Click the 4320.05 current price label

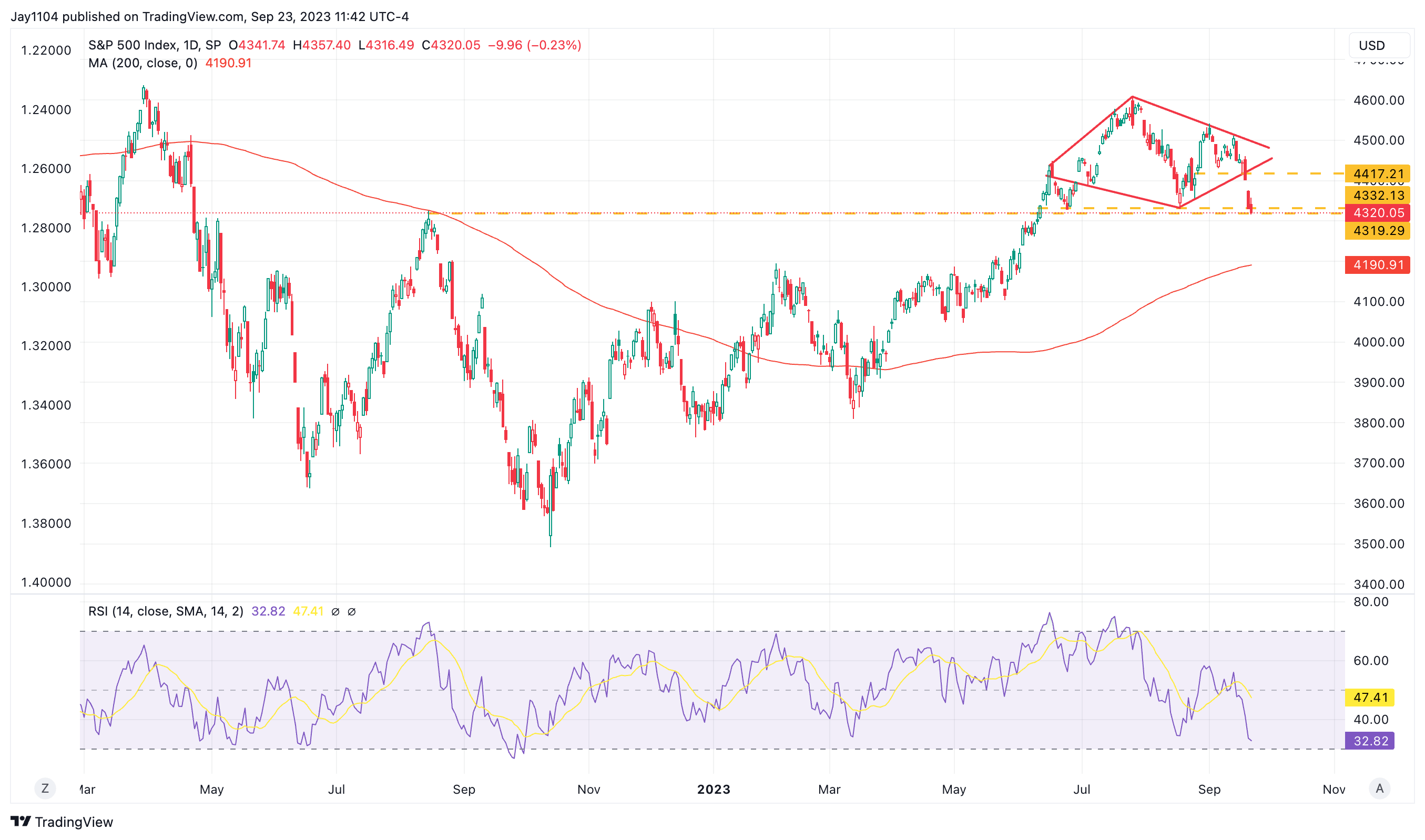[1378, 213]
